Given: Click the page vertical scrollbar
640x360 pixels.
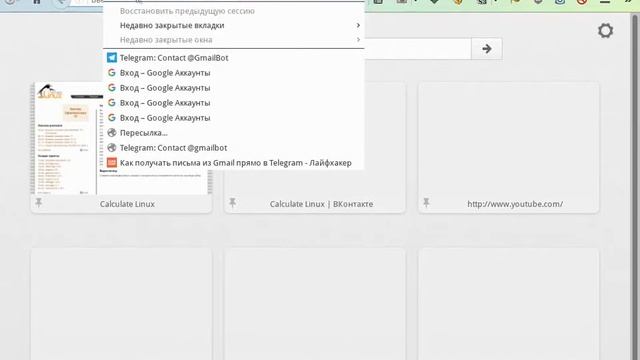Looking at the screenshot, I should (636, 186).
